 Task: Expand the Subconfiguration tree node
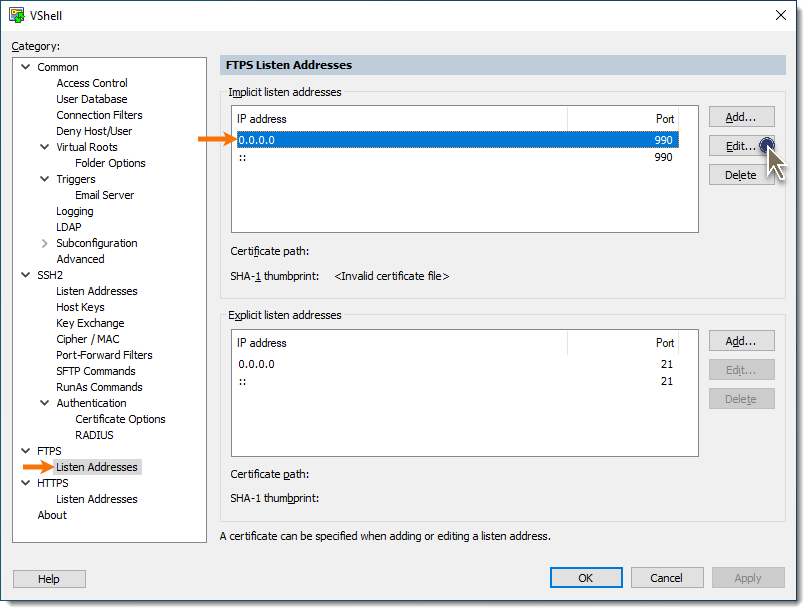(x=44, y=243)
